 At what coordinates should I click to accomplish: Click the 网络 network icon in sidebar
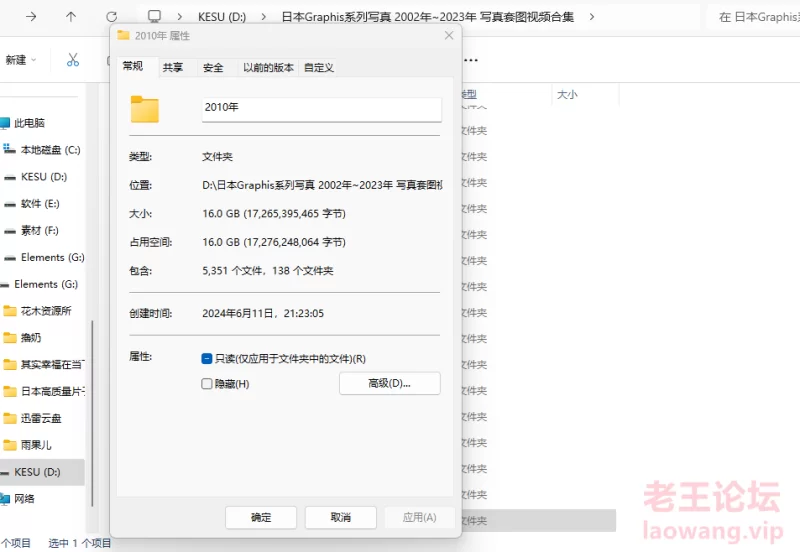coord(24,498)
